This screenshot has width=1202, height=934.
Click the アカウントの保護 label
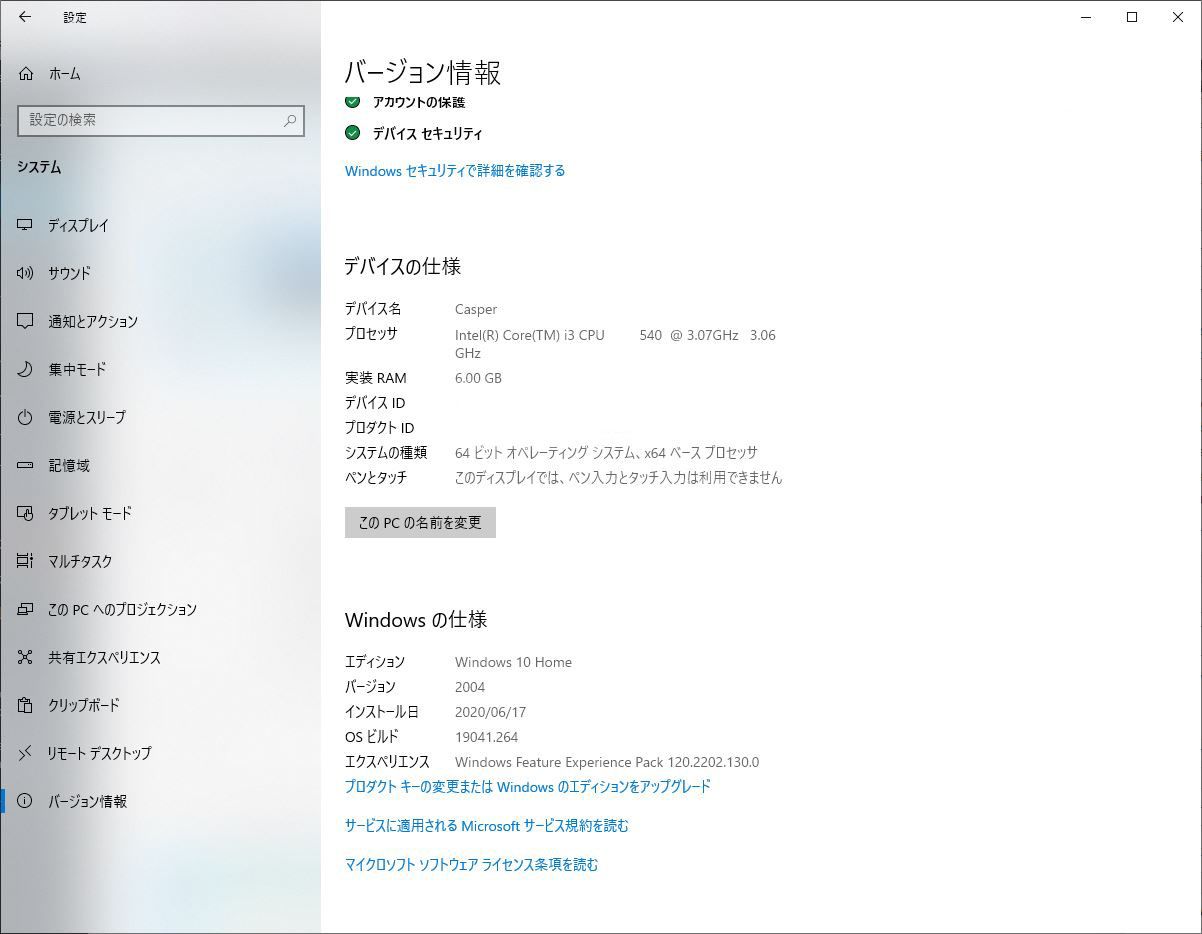click(419, 102)
